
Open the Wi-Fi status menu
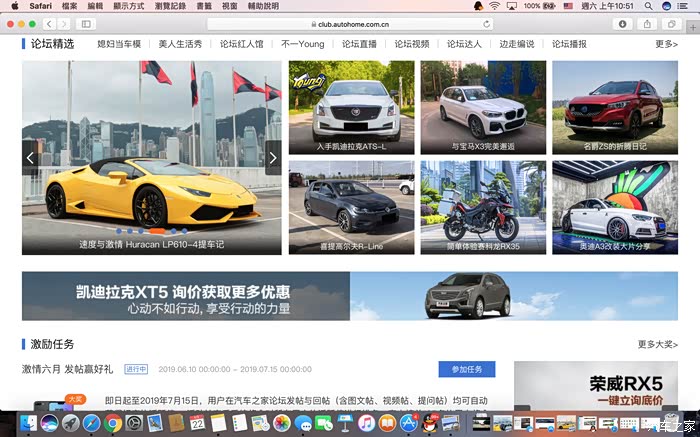click(494, 6)
